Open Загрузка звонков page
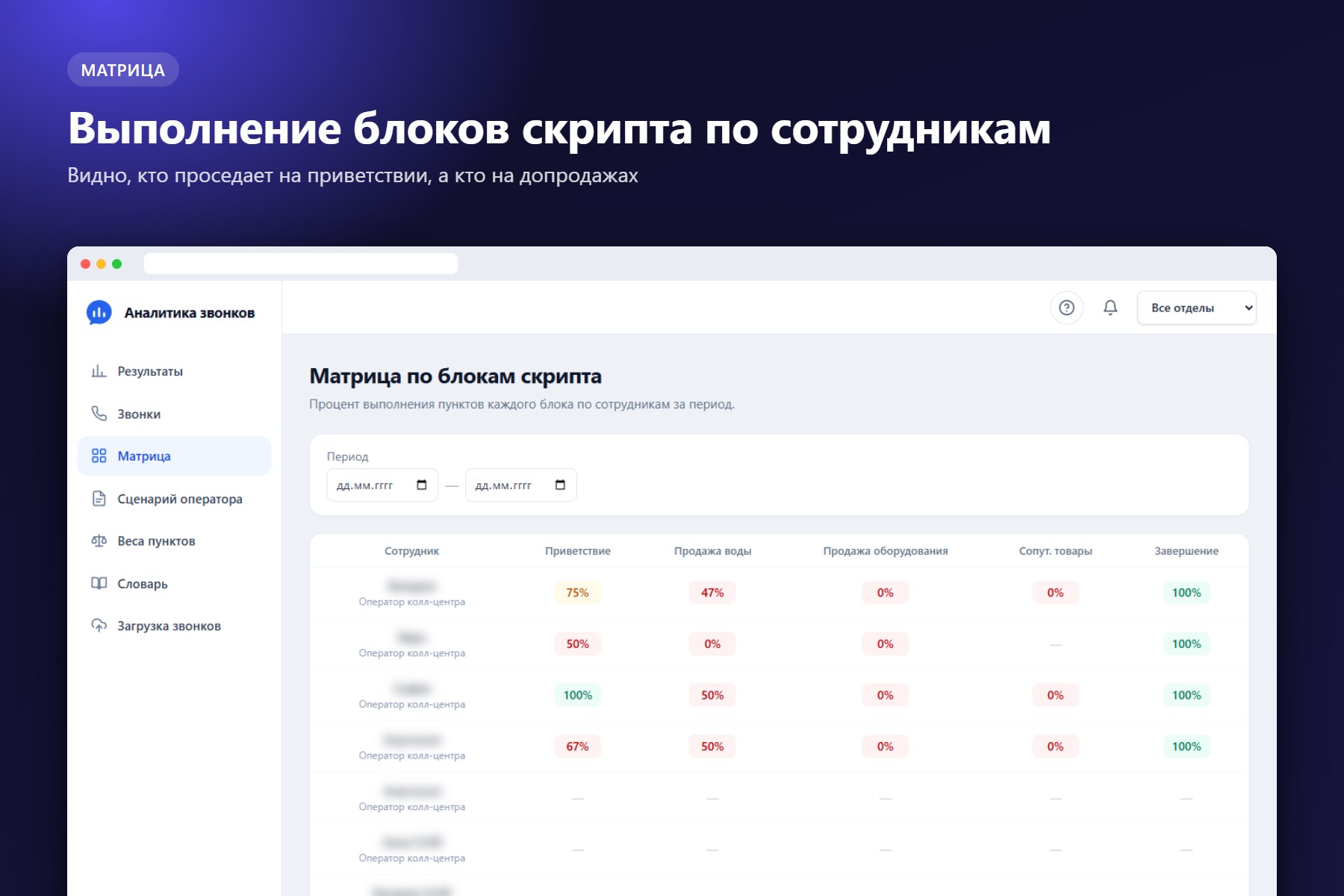Screen dimensions: 1344x896 (x=174, y=626)
